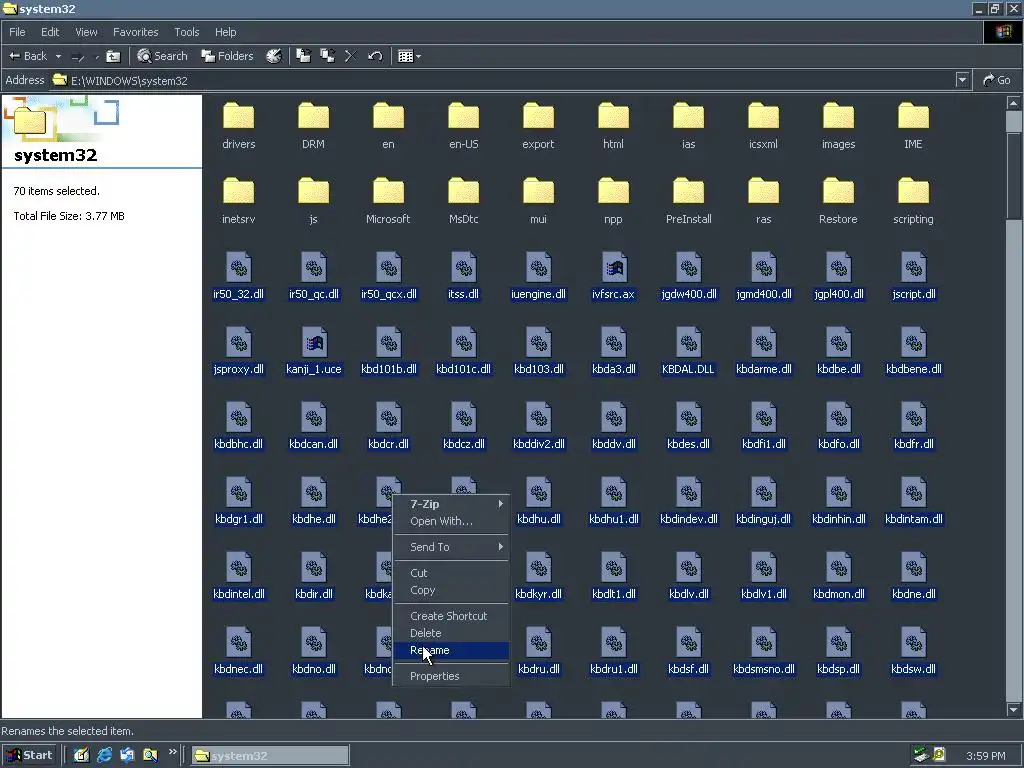Select Copy in the context menu
The height and width of the screenshot is (768, 1024).
pyautogui.click(x=451, y=590)
